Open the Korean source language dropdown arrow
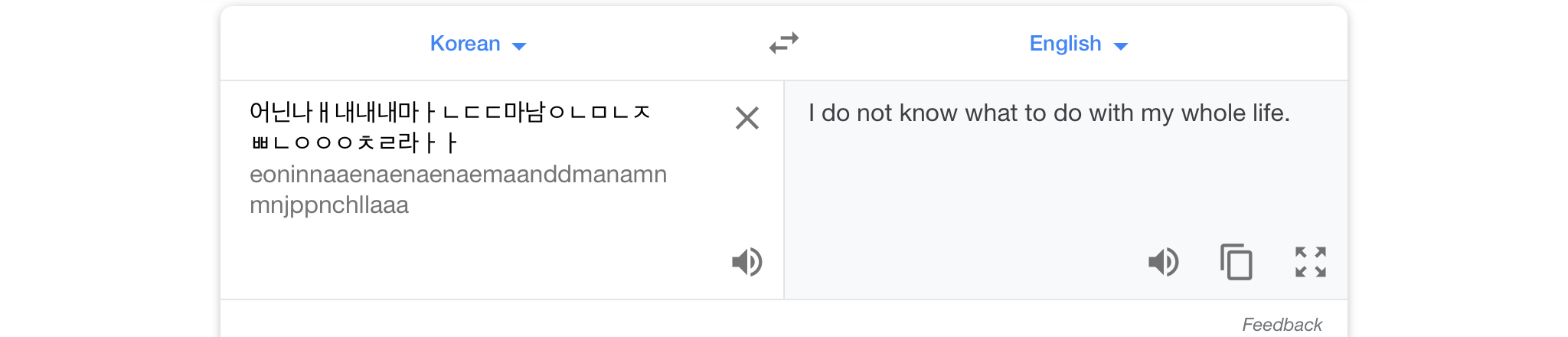 [x=519, y=46]
